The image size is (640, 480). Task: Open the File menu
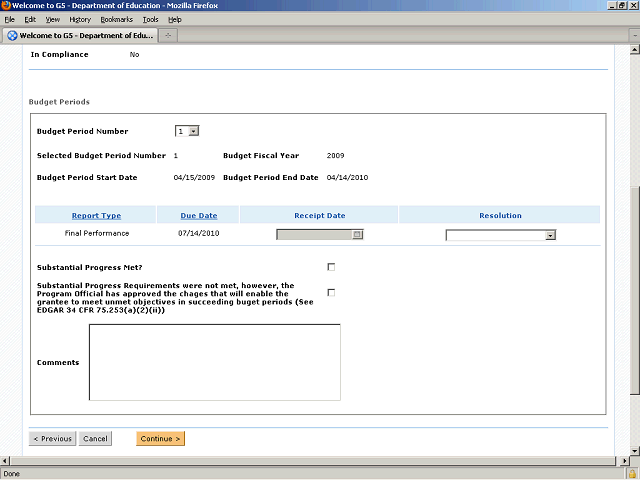[9, 20]
